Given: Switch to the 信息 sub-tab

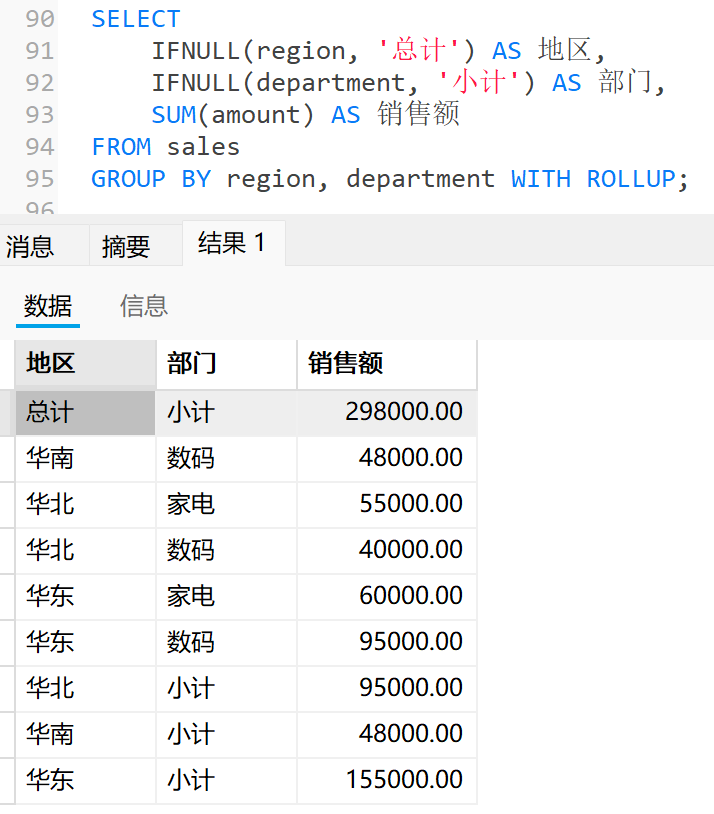Looking at the screenshot, I should click(x=144, y=305).
